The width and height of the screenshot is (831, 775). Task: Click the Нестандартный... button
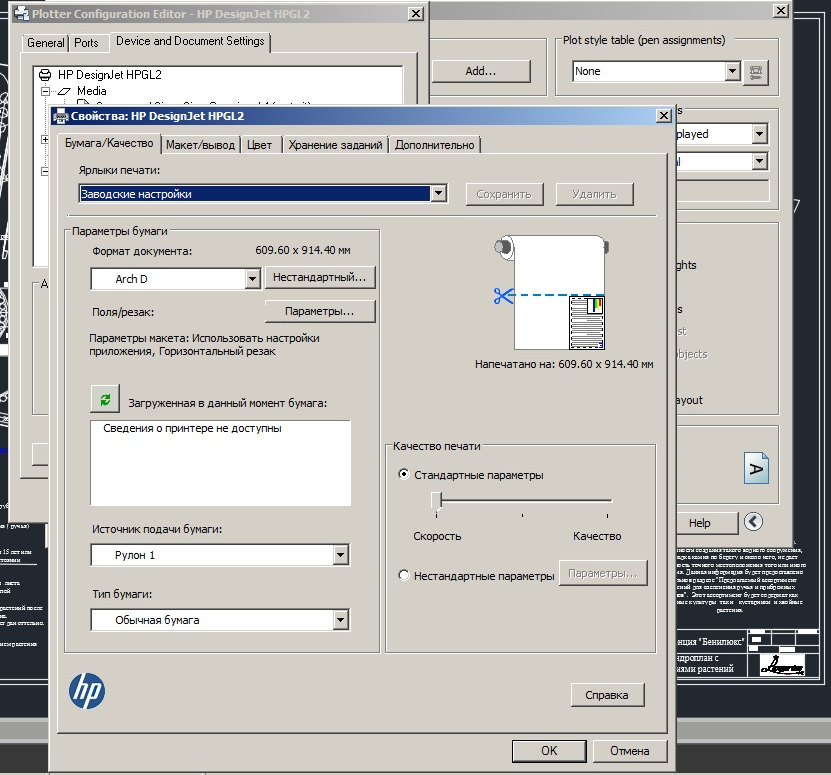point(320,277)
